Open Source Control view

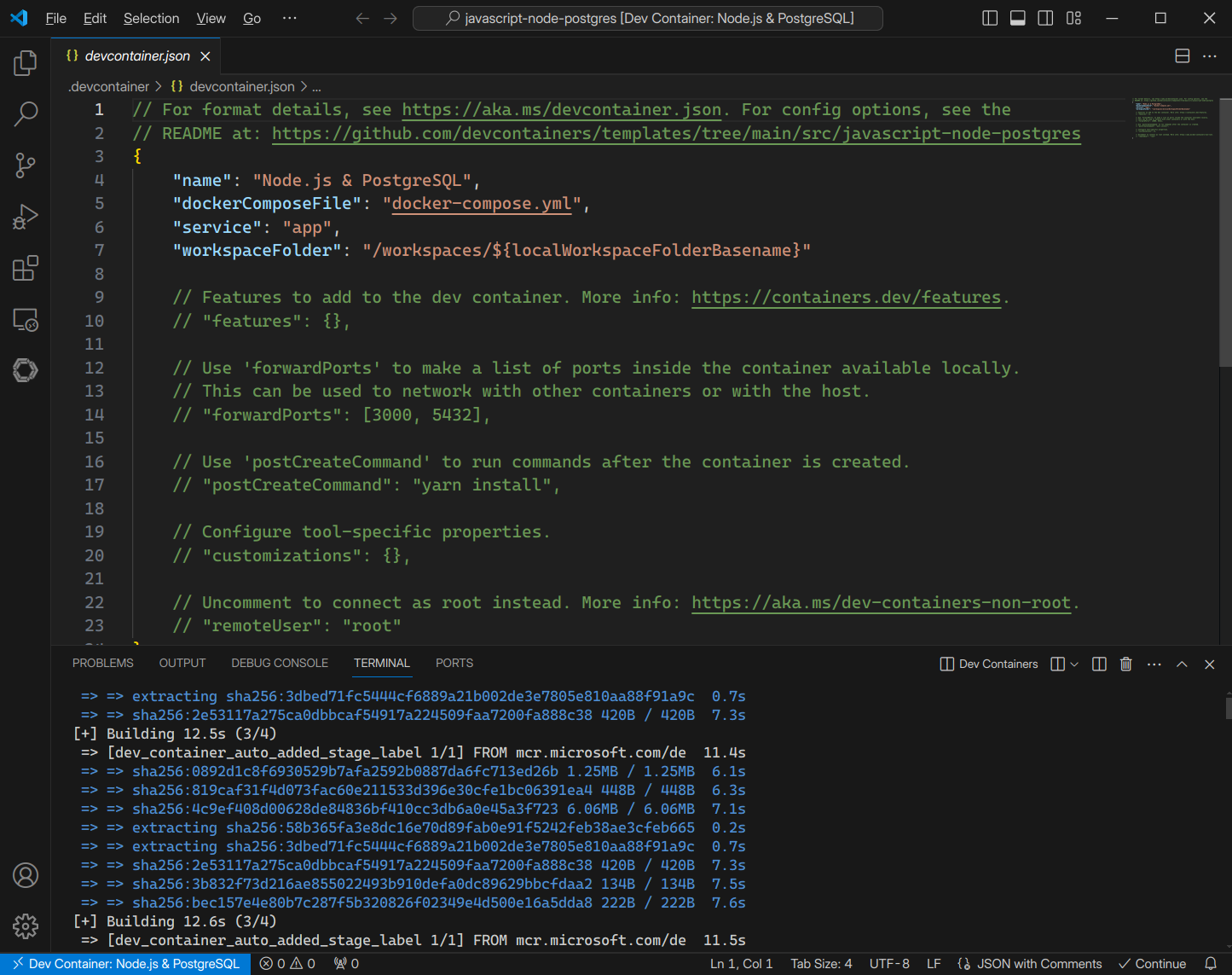pyautogui.click(x=26, y=165)
